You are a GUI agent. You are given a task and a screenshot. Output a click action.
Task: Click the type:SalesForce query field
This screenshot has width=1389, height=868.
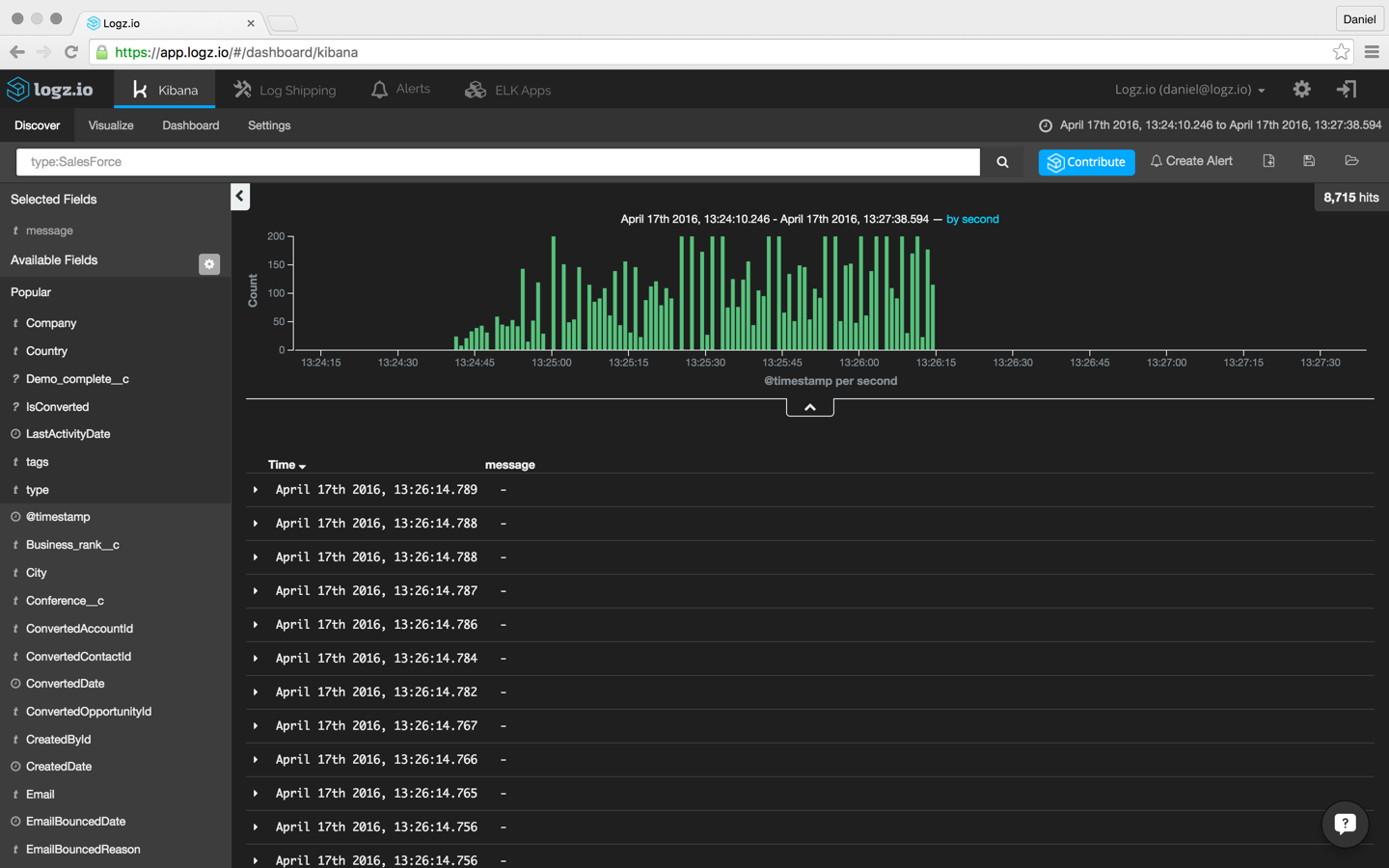(498, 162)
